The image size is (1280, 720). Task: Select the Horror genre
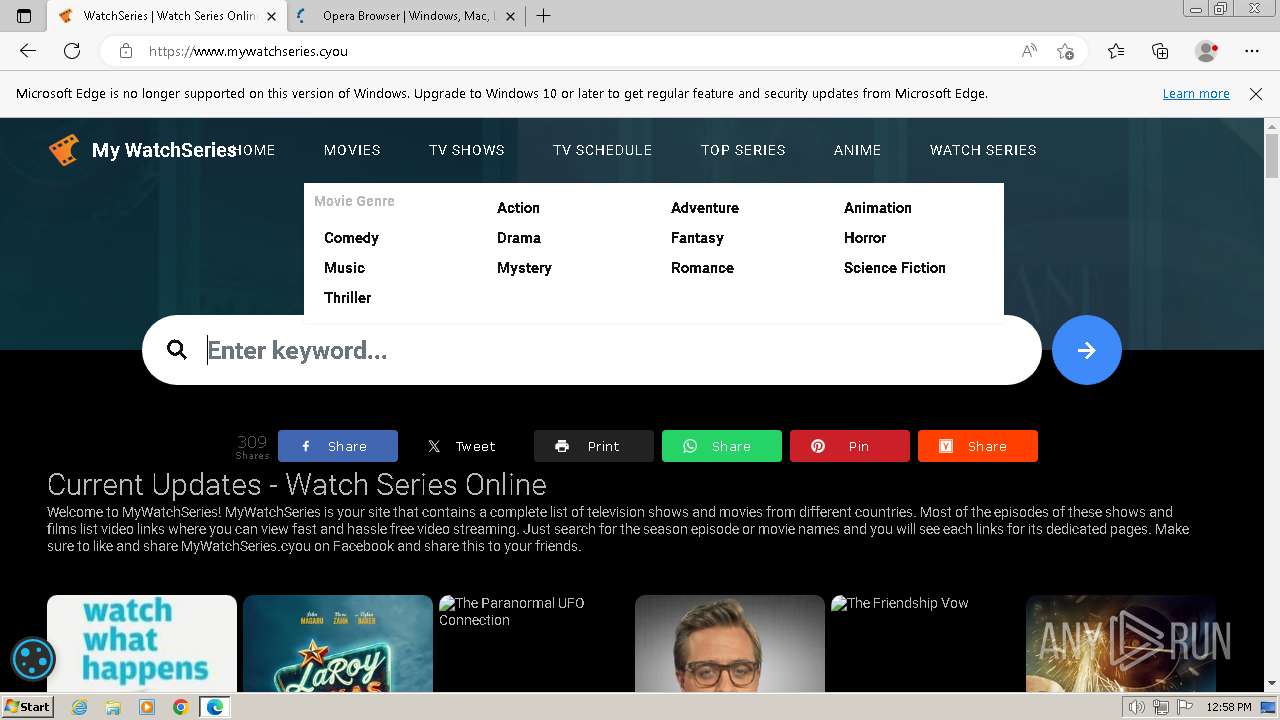865,238
